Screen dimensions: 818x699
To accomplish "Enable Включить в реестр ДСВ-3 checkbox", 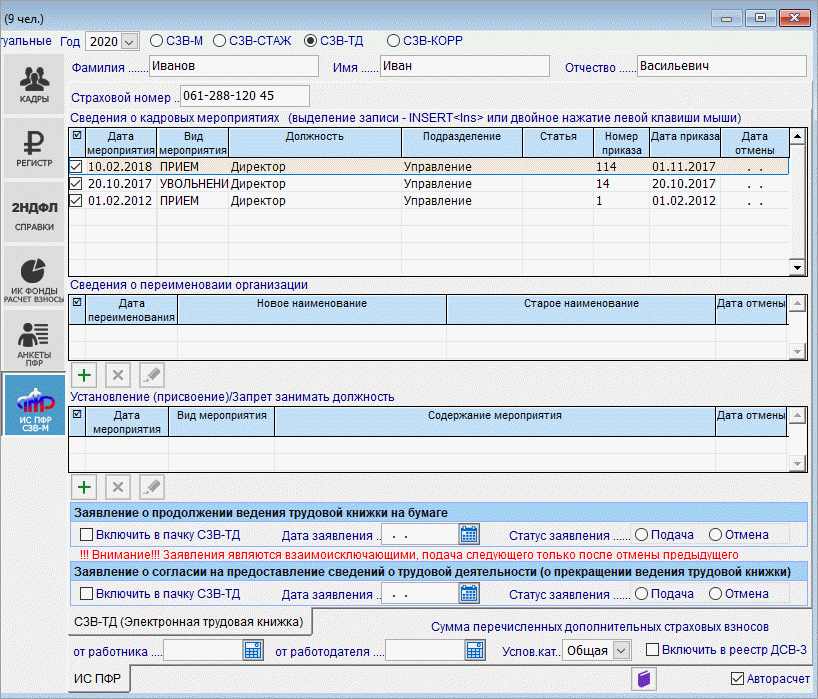I will coord(653,649).
